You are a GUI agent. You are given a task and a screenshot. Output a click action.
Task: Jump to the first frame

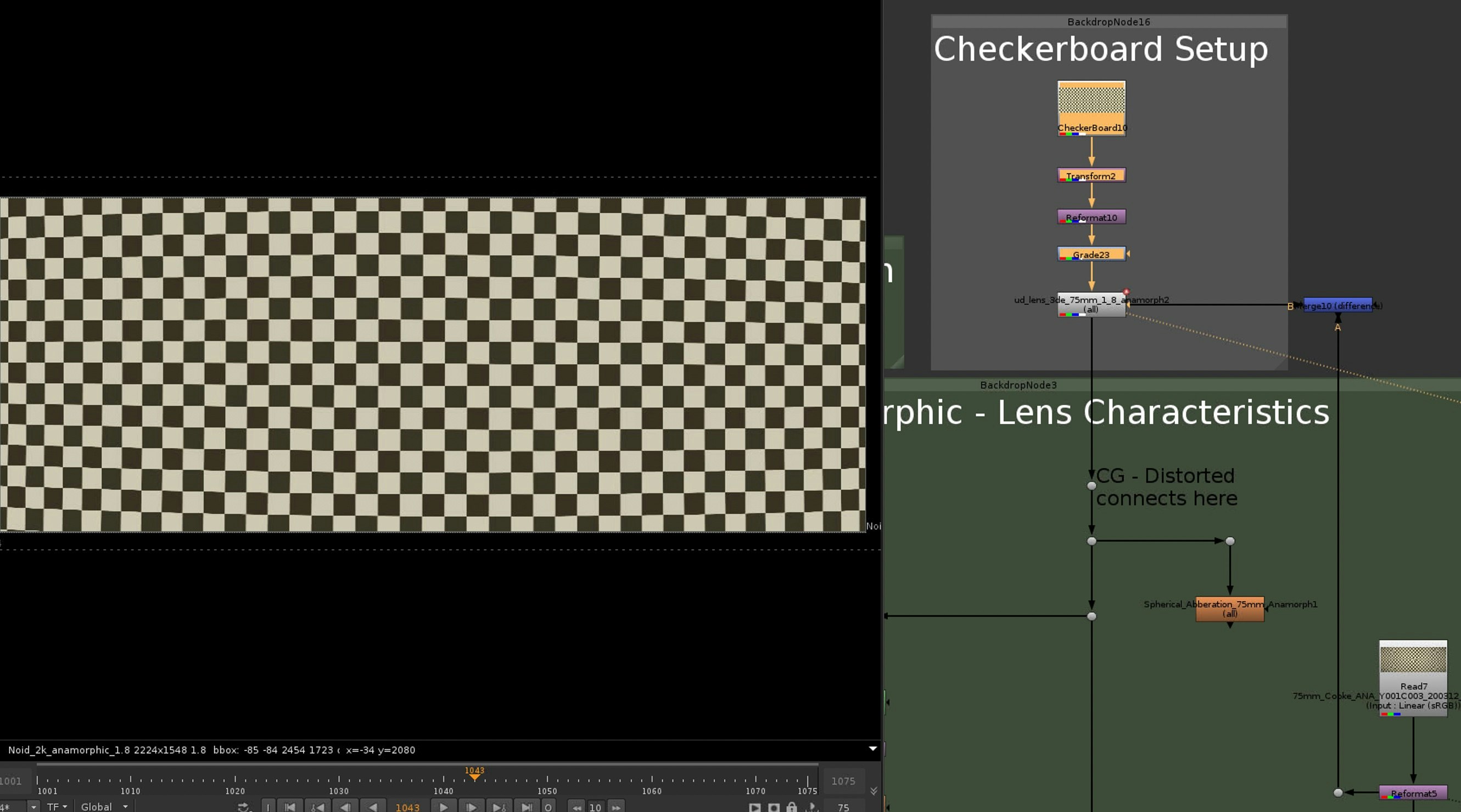point(290,807)
